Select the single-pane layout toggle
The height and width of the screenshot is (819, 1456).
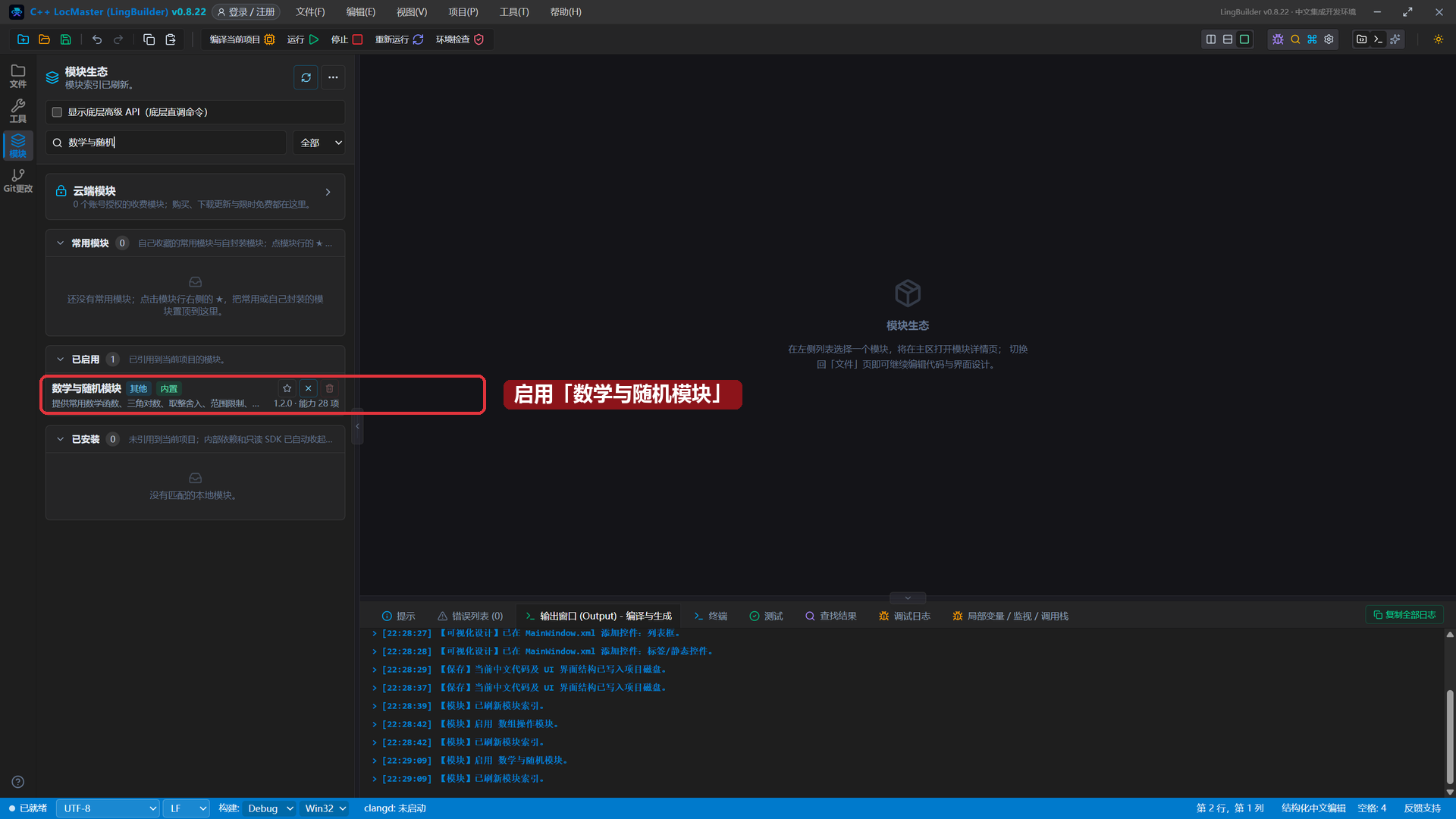point(1244,39)
